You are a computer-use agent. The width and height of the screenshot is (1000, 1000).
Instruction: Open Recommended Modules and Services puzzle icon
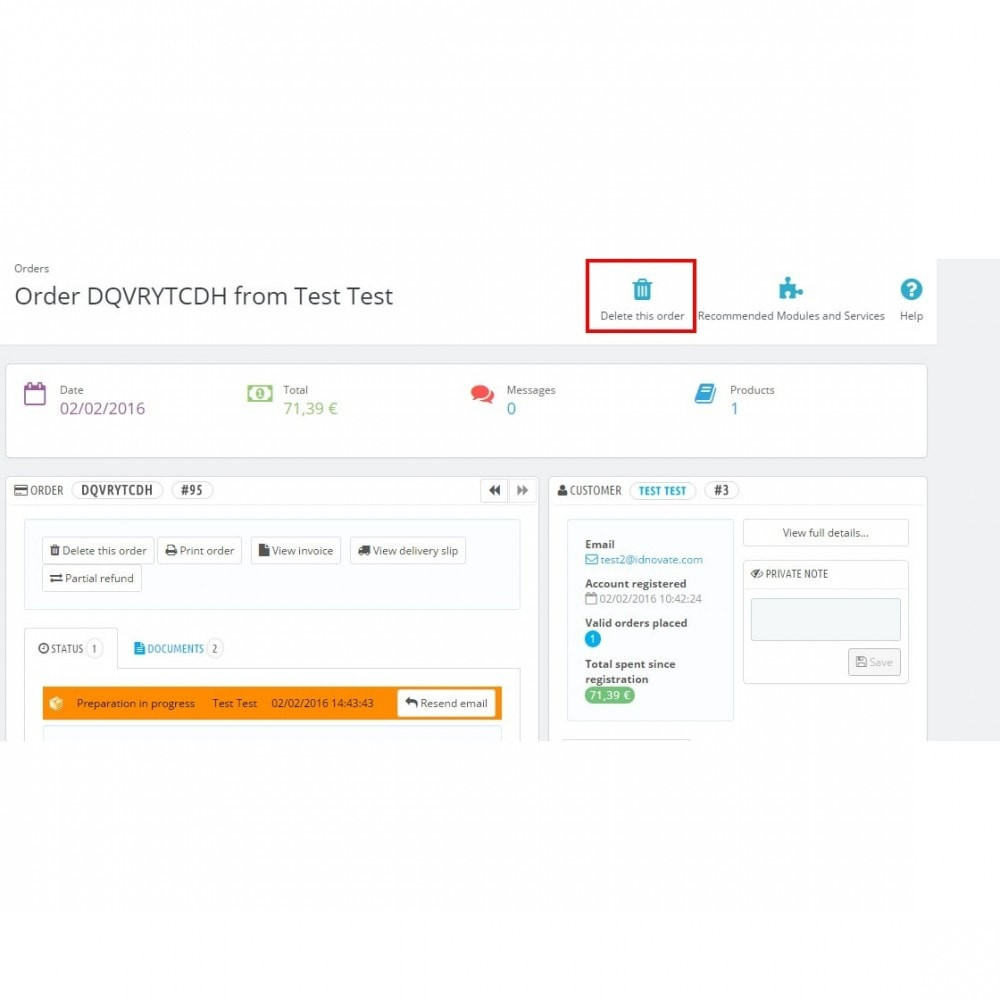[x=790, y=289]
